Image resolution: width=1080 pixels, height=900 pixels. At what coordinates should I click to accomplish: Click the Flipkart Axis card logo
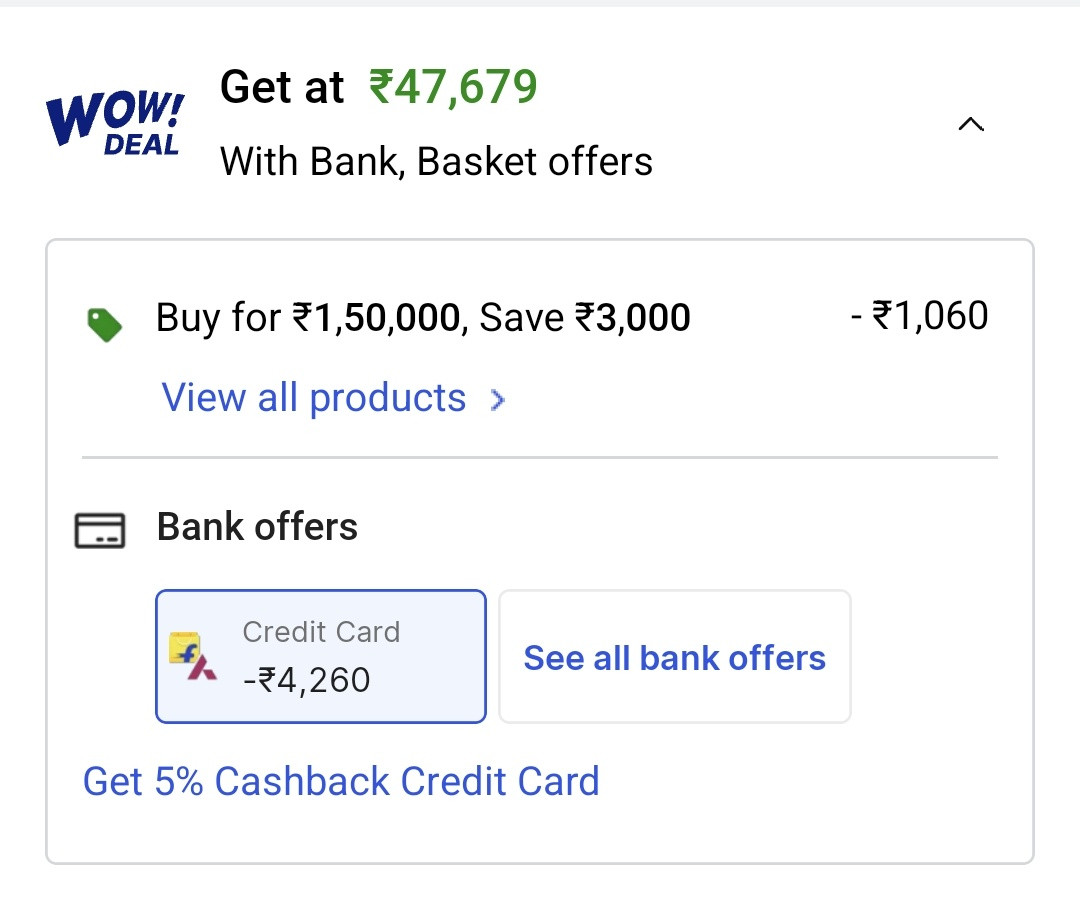(x=192, y=656)
